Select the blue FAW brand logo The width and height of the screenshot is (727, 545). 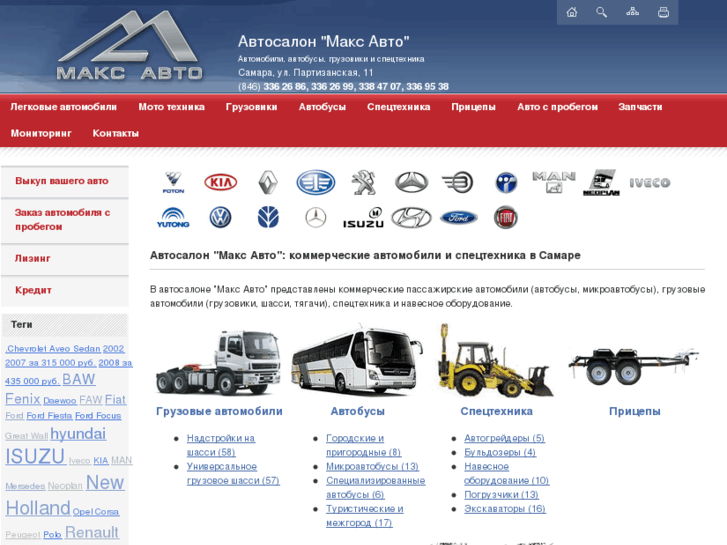click(316, 182)
